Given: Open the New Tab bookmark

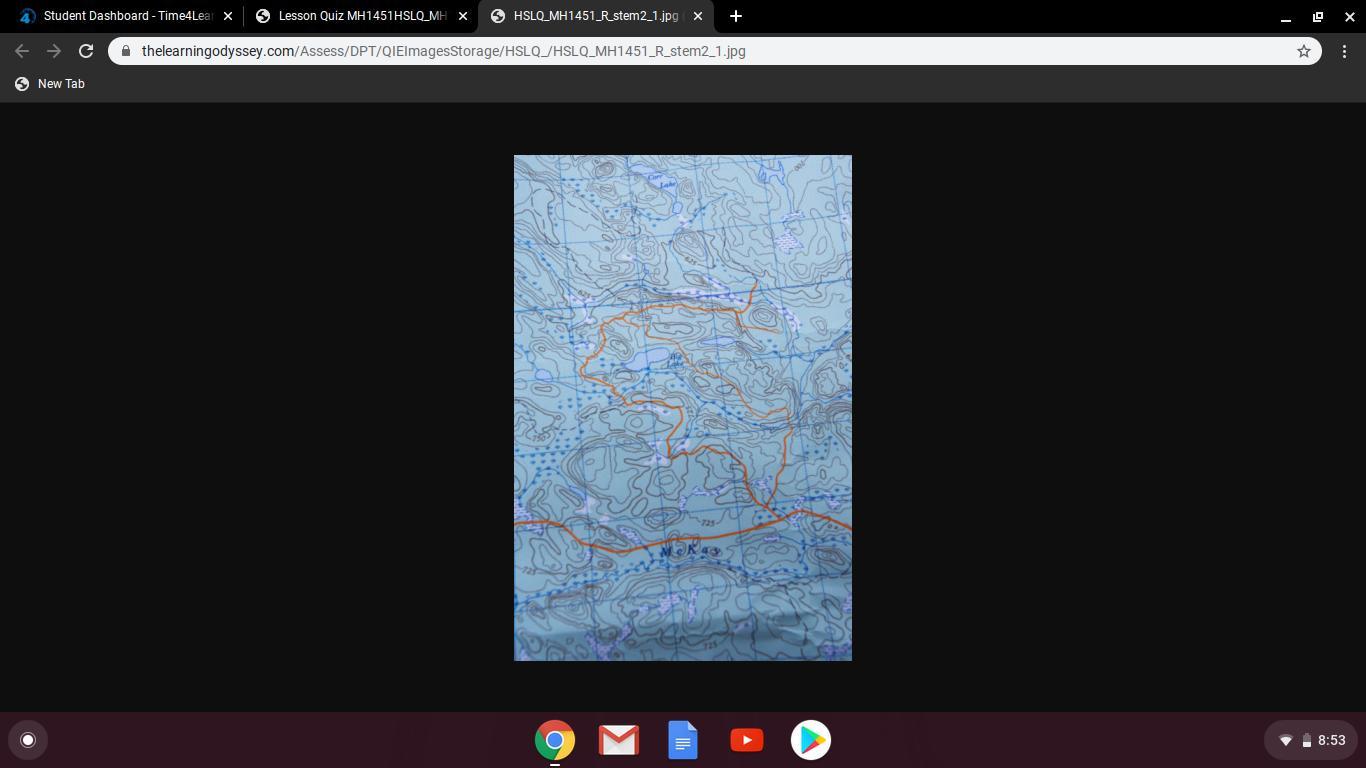Looking at the screenshot, I should click(50, 84).
